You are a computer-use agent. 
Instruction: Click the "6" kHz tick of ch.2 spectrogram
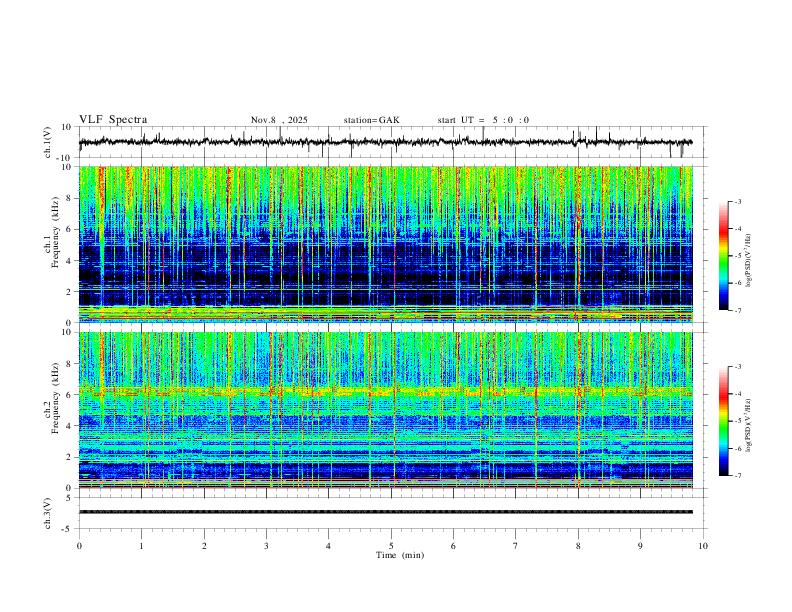69,395
